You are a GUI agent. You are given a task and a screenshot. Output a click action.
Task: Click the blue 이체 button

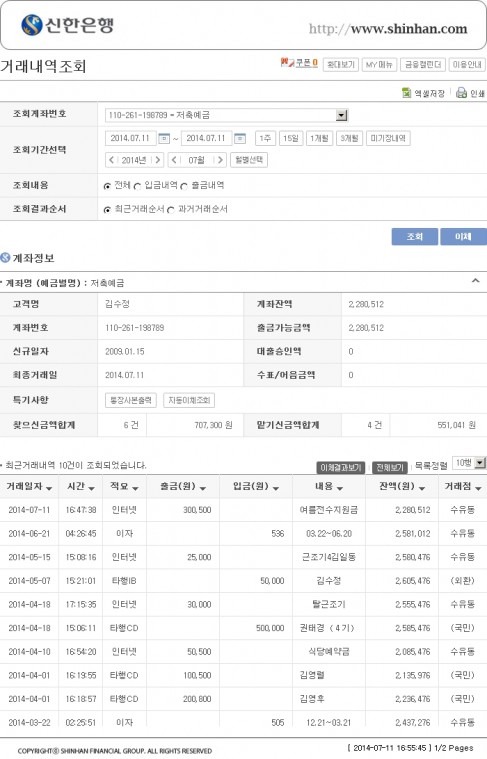(463, 236)
